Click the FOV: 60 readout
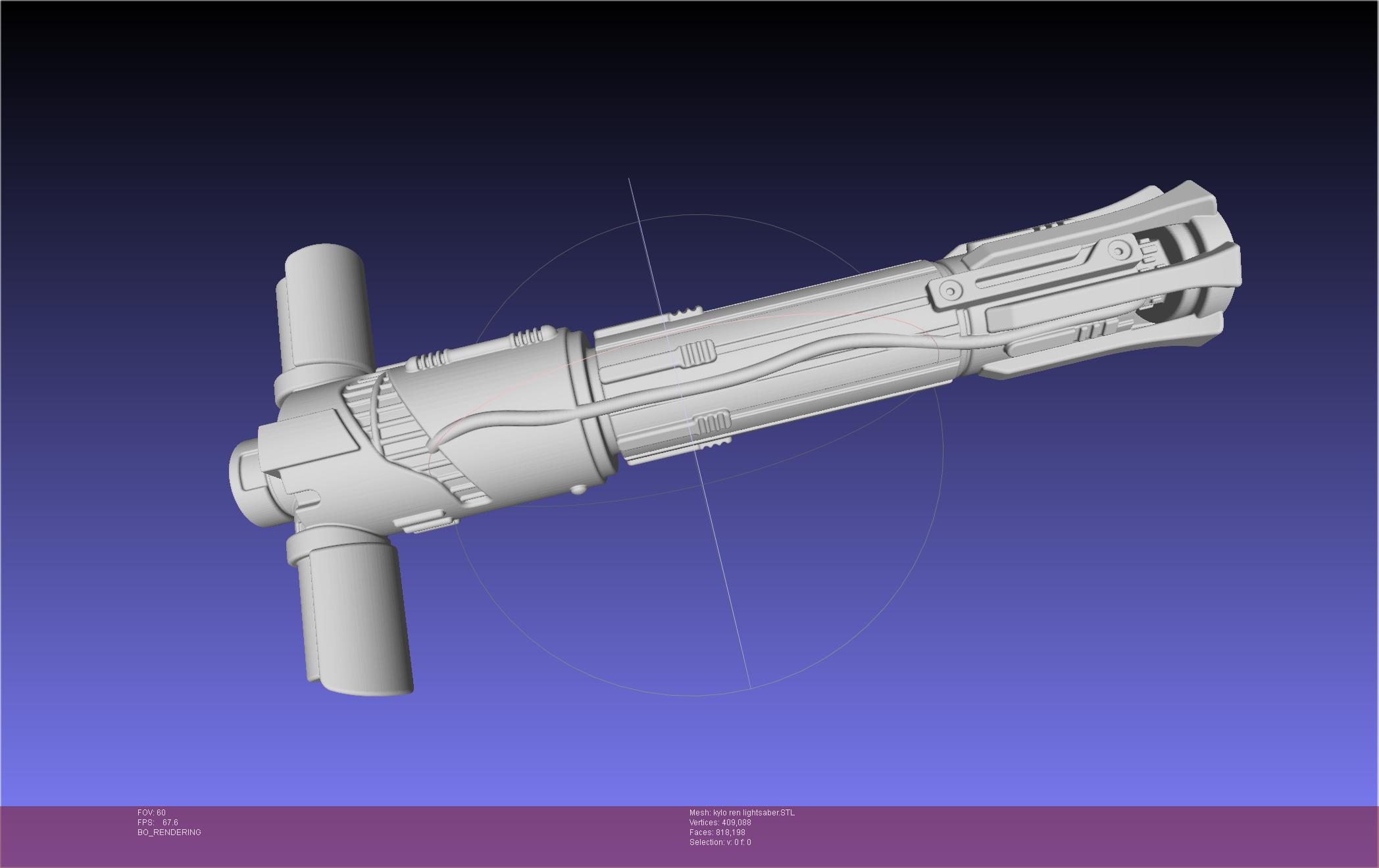The height and width of the screenshot is (868, 1379). 151,813
